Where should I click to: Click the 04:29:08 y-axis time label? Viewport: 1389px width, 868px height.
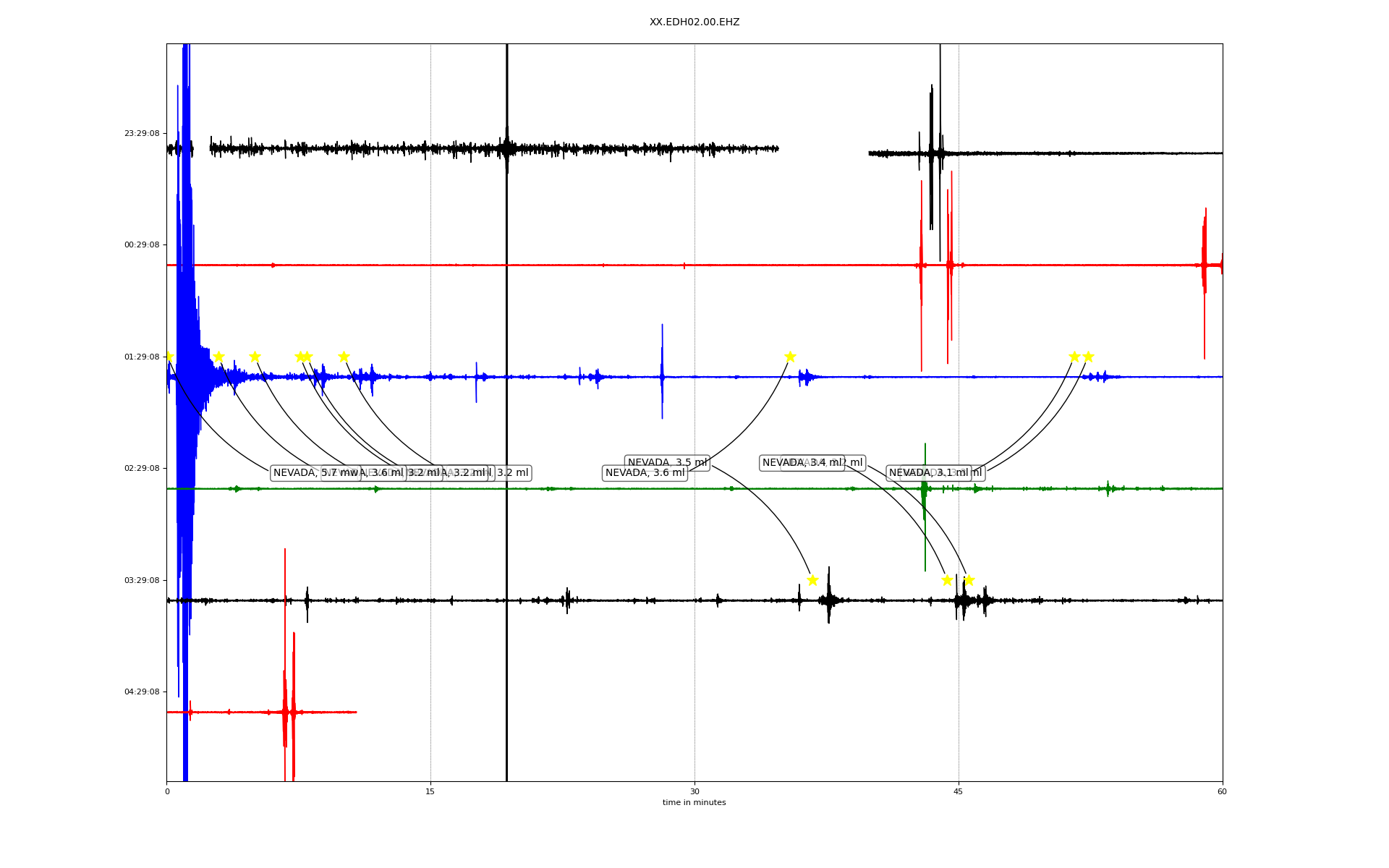click(141, 692)
